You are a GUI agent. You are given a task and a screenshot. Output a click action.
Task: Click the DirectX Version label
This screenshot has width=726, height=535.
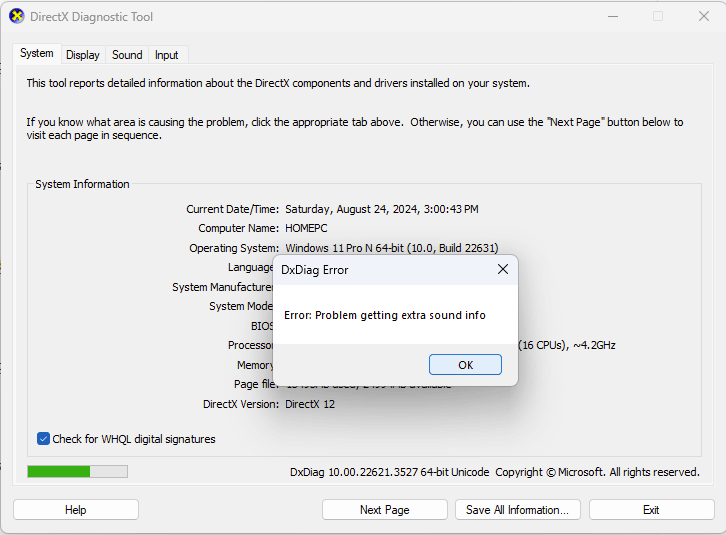click(x=241, y=404)
